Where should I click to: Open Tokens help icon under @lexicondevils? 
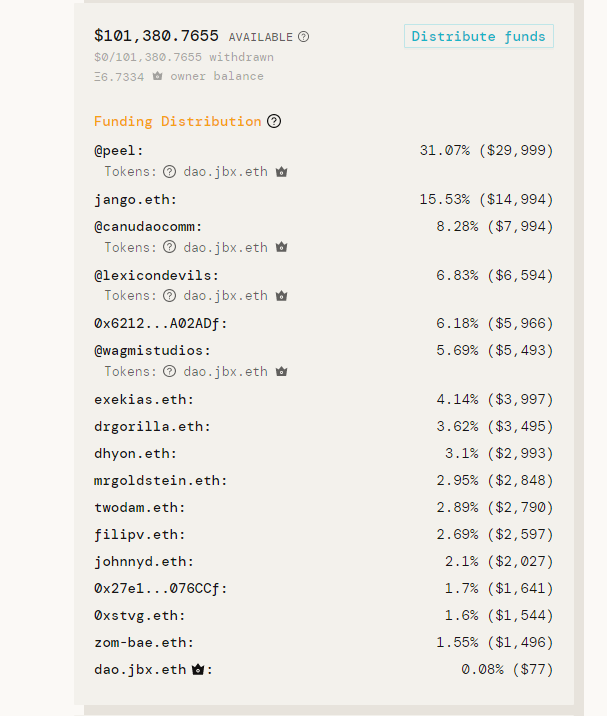coord(169,296)
